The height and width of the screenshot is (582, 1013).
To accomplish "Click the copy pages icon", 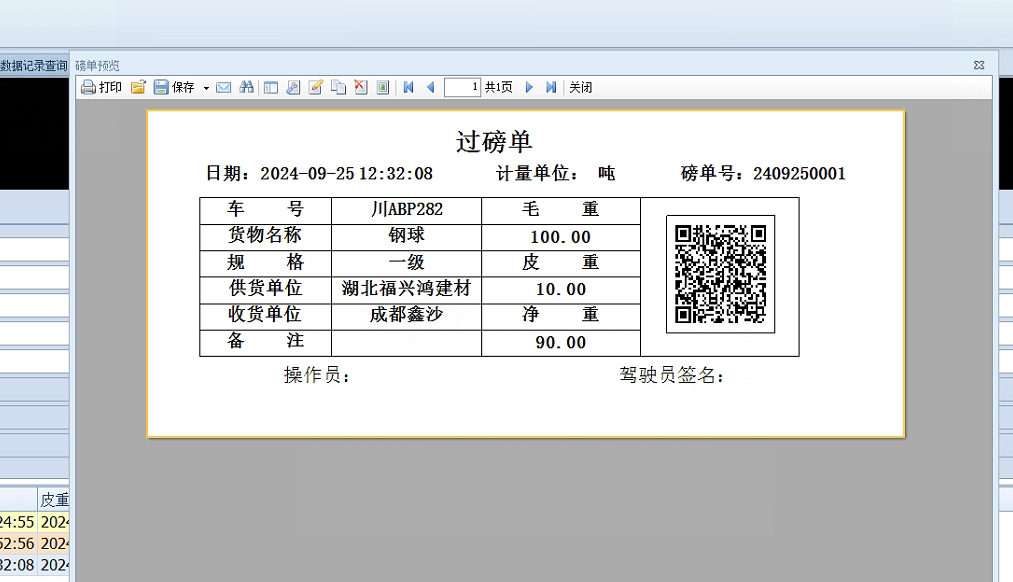I will point(339,88).
